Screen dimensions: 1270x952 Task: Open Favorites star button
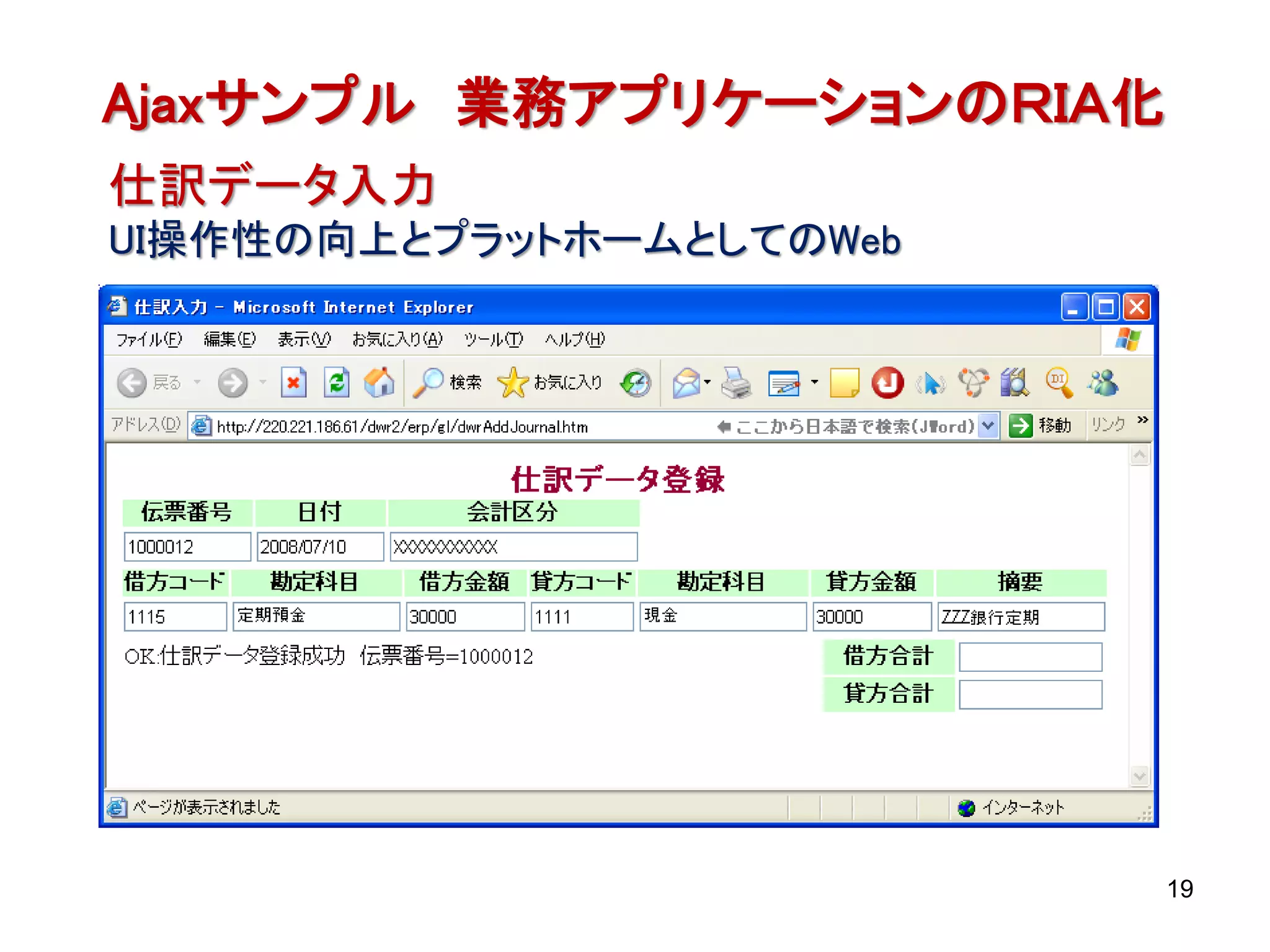point(549,382)
